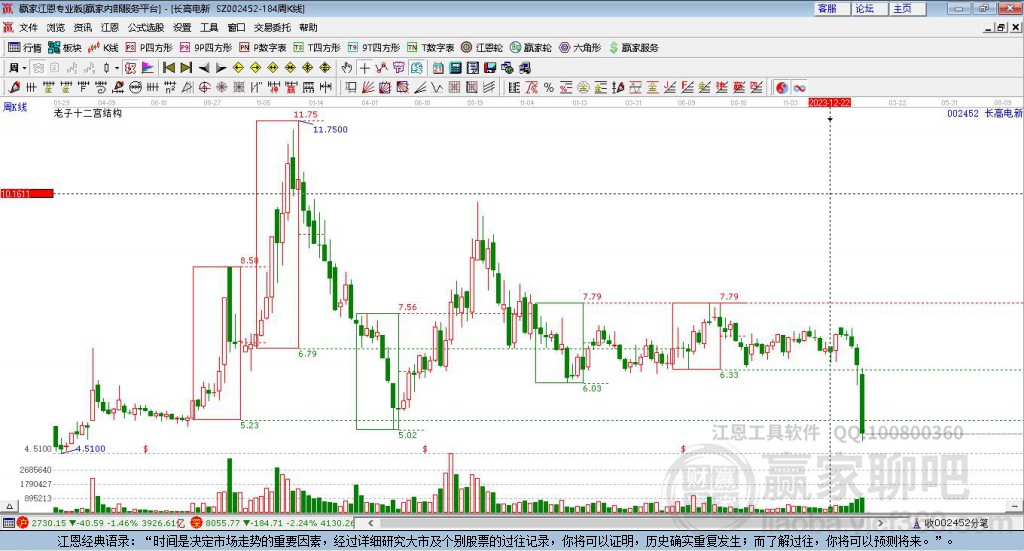Click the black right arrow icon
Viewport: 1024px width, 551px height.
(x=221, y=68)
